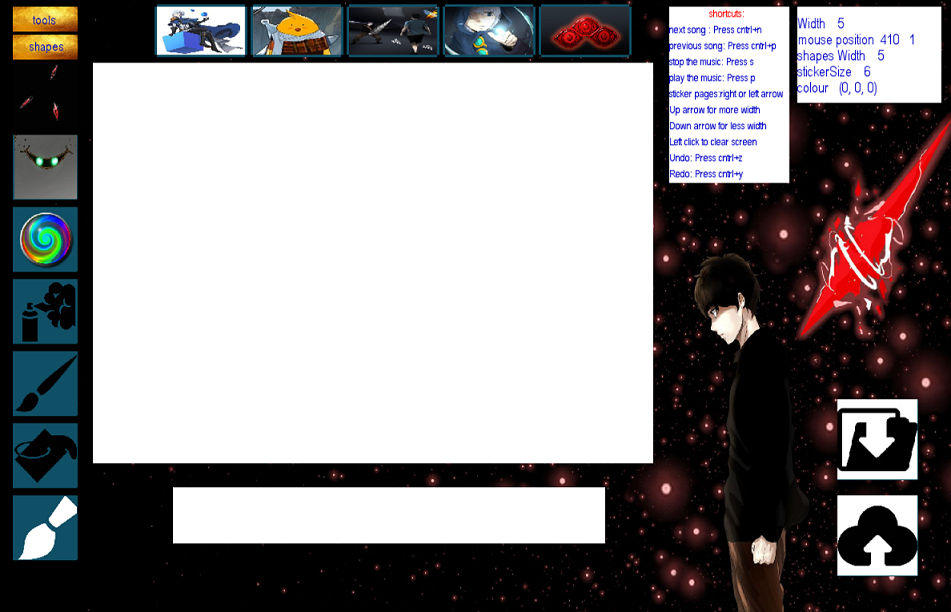
Task: Pick the red eyes sticker
Action: tap(585, 30)
